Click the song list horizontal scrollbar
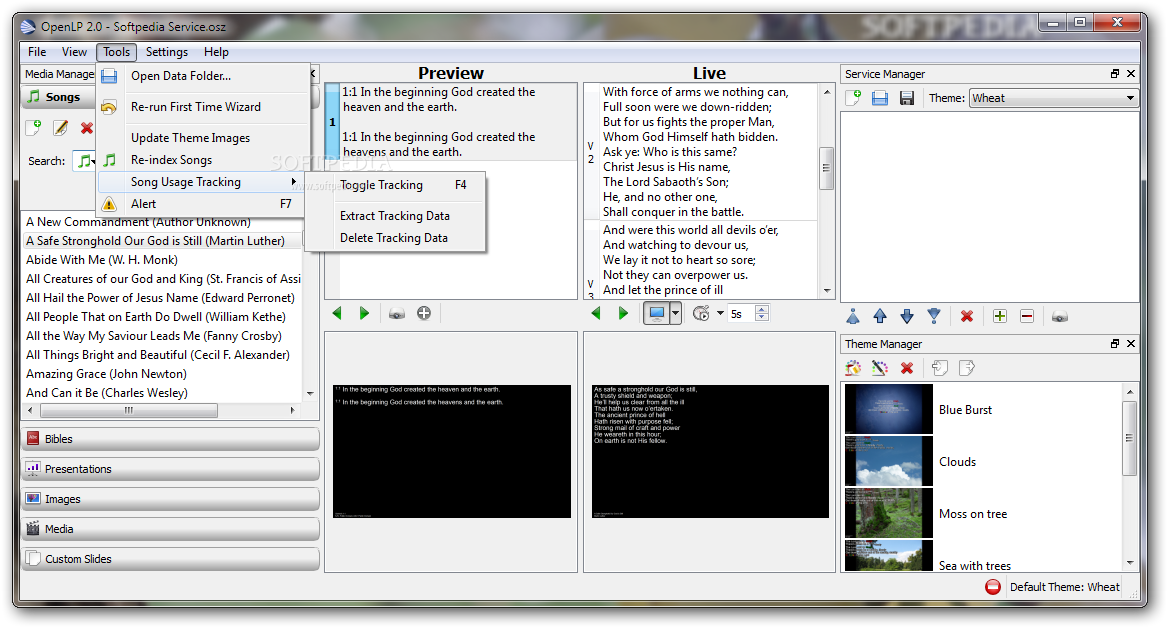The height and width of the screenshot is (628, 1168). (129, 410)
